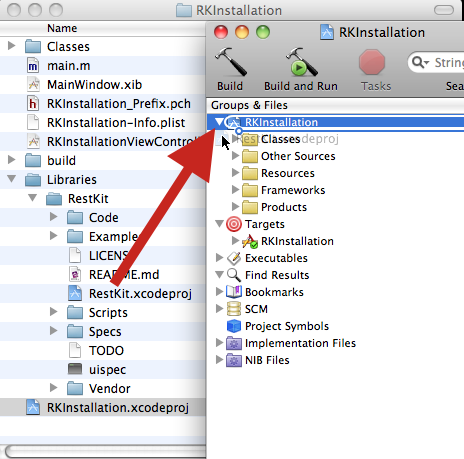464x459 pixels.
Task: Open Project Symbols blue cube
Action: [234, 326]
